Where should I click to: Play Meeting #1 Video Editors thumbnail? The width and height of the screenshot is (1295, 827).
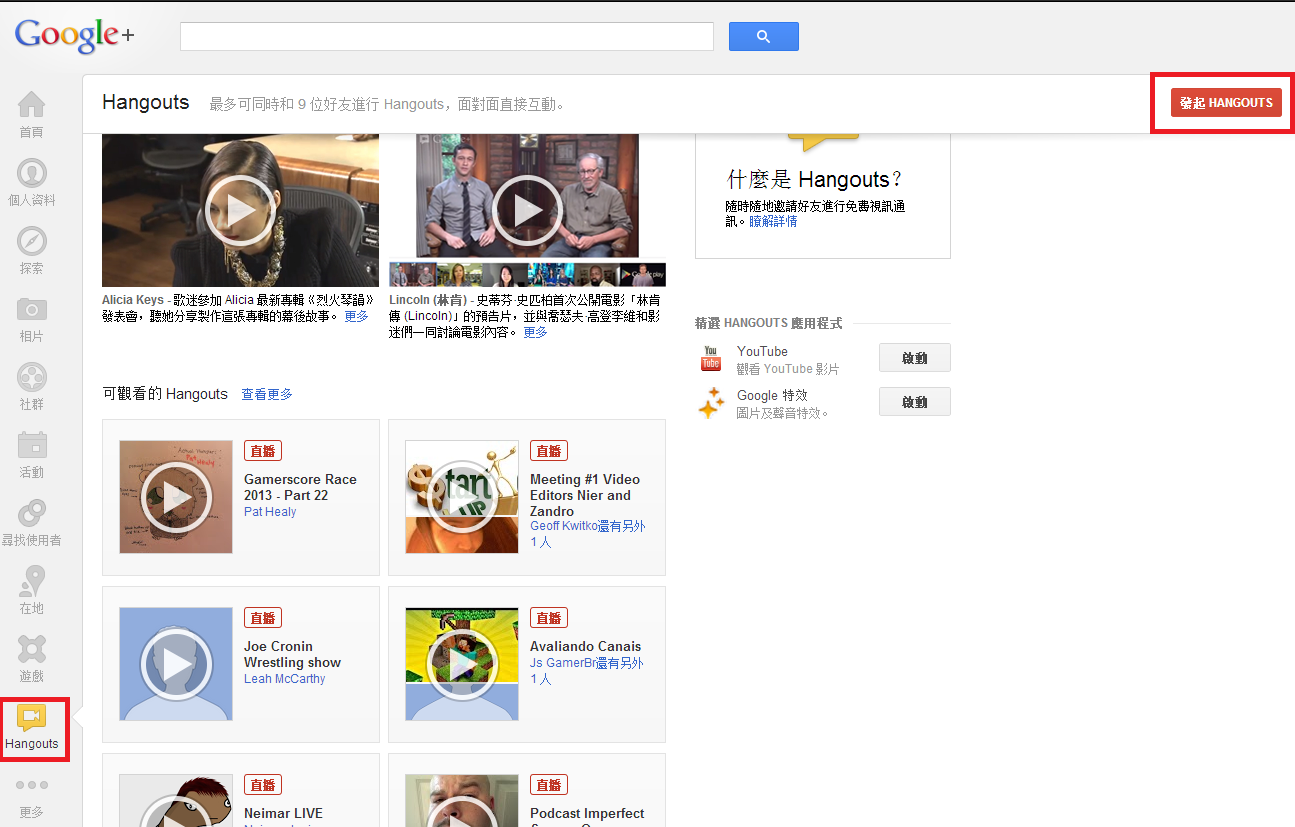tap(462, 497)
